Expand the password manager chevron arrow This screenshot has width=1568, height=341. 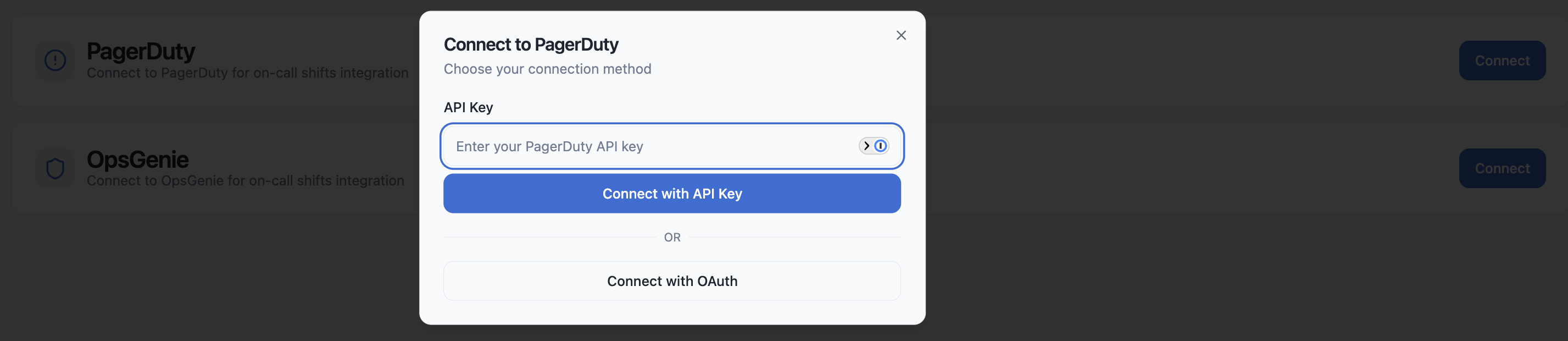[866, 146]
